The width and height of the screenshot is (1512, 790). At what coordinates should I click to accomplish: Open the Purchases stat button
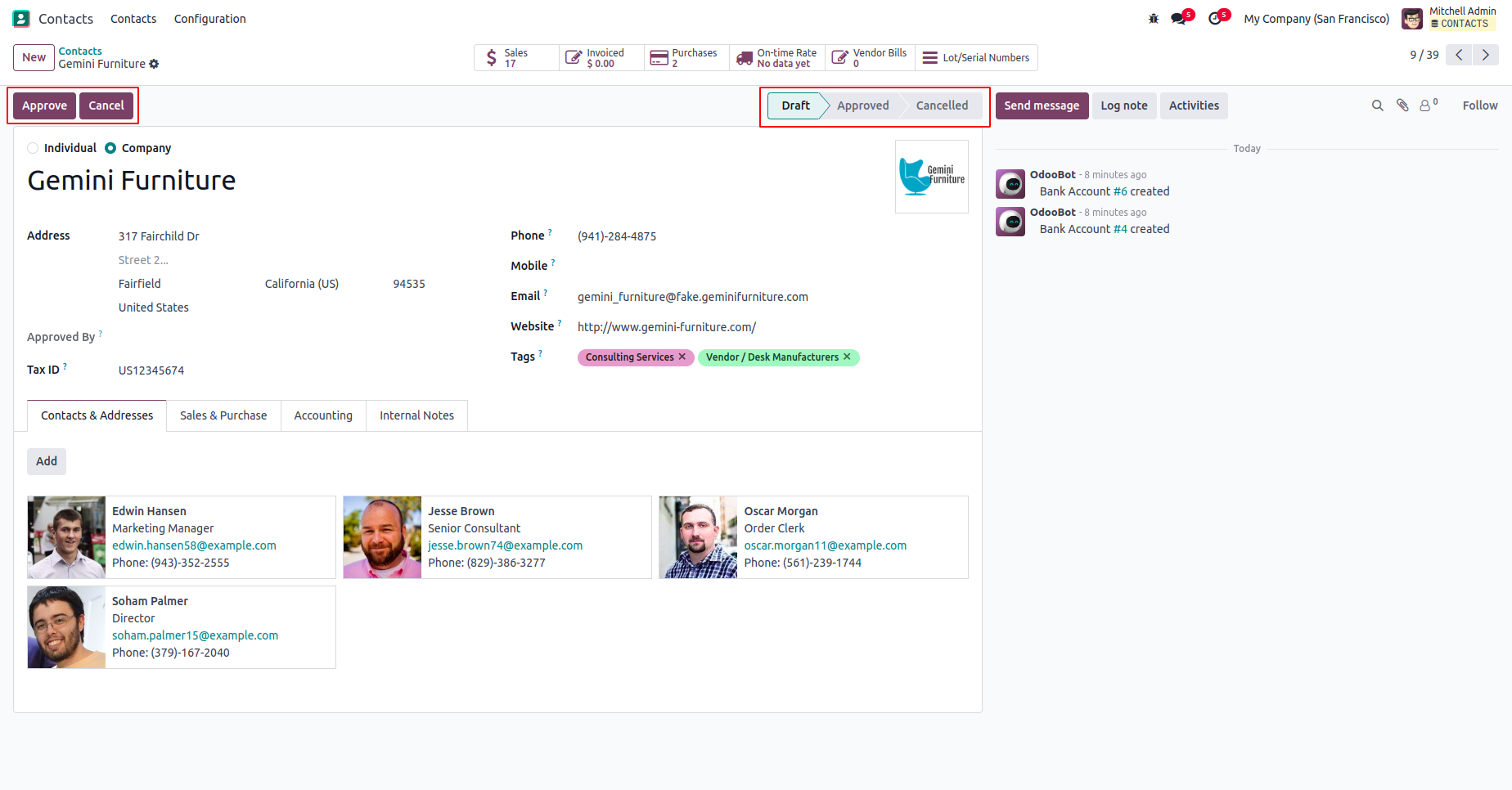click(687, 58)
